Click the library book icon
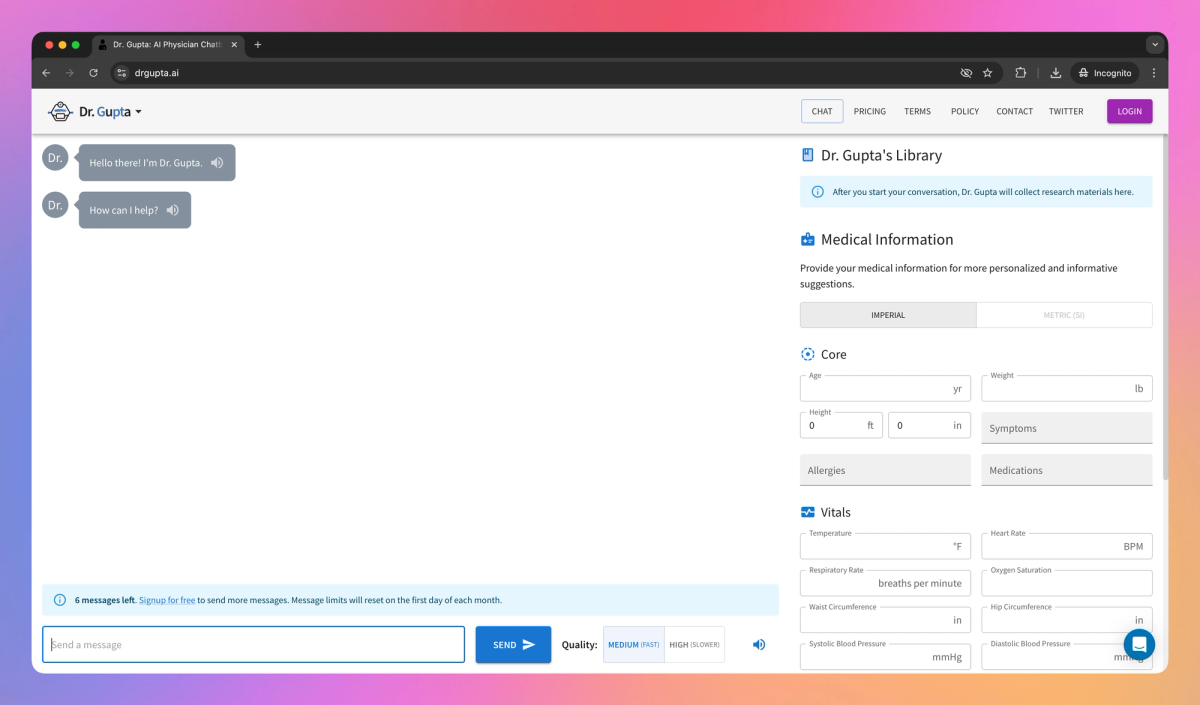The width and height of the screenshot is (1200, 705). [808, 155]
